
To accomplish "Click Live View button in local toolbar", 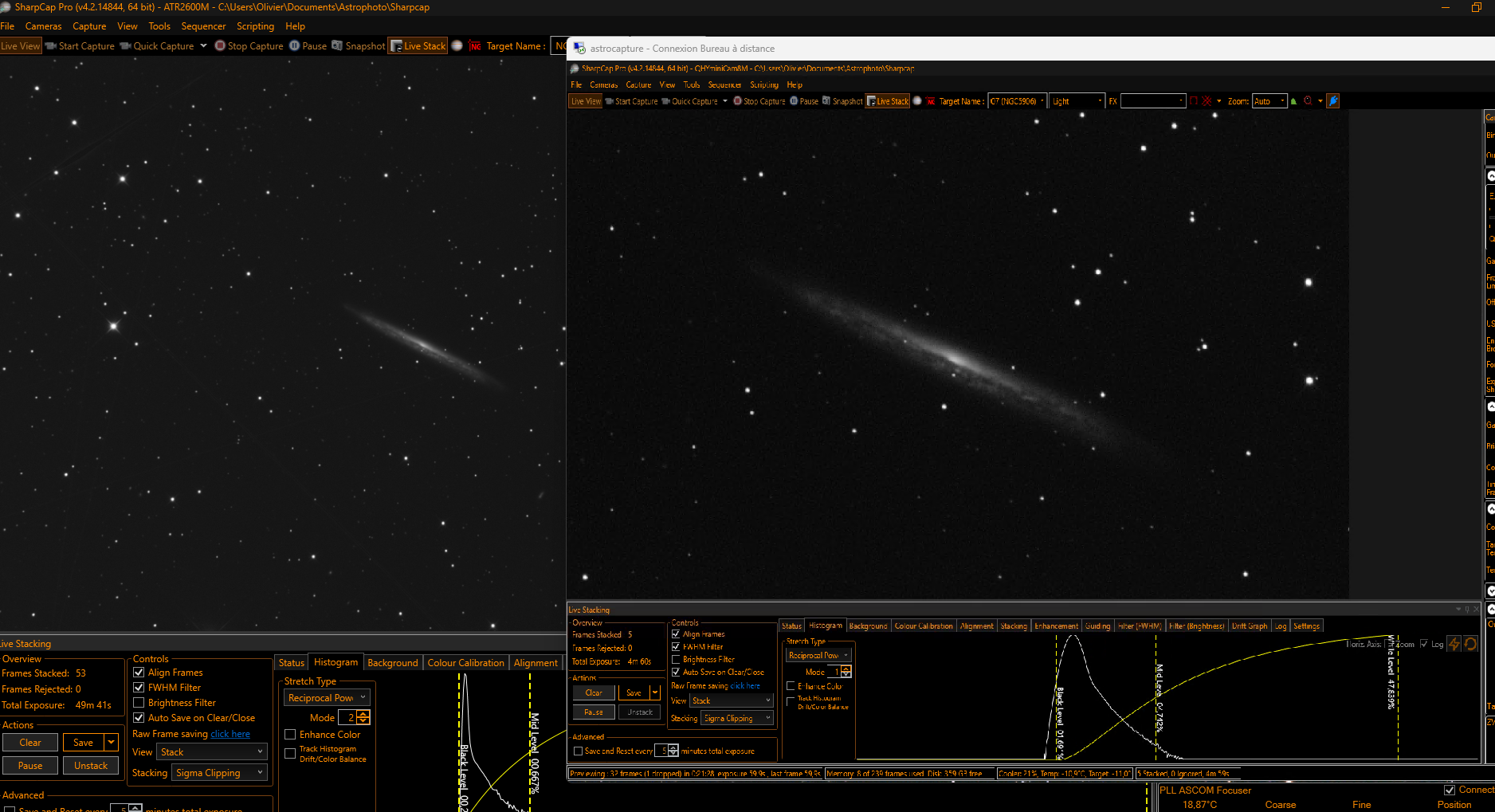I will (x=21, y=46).
